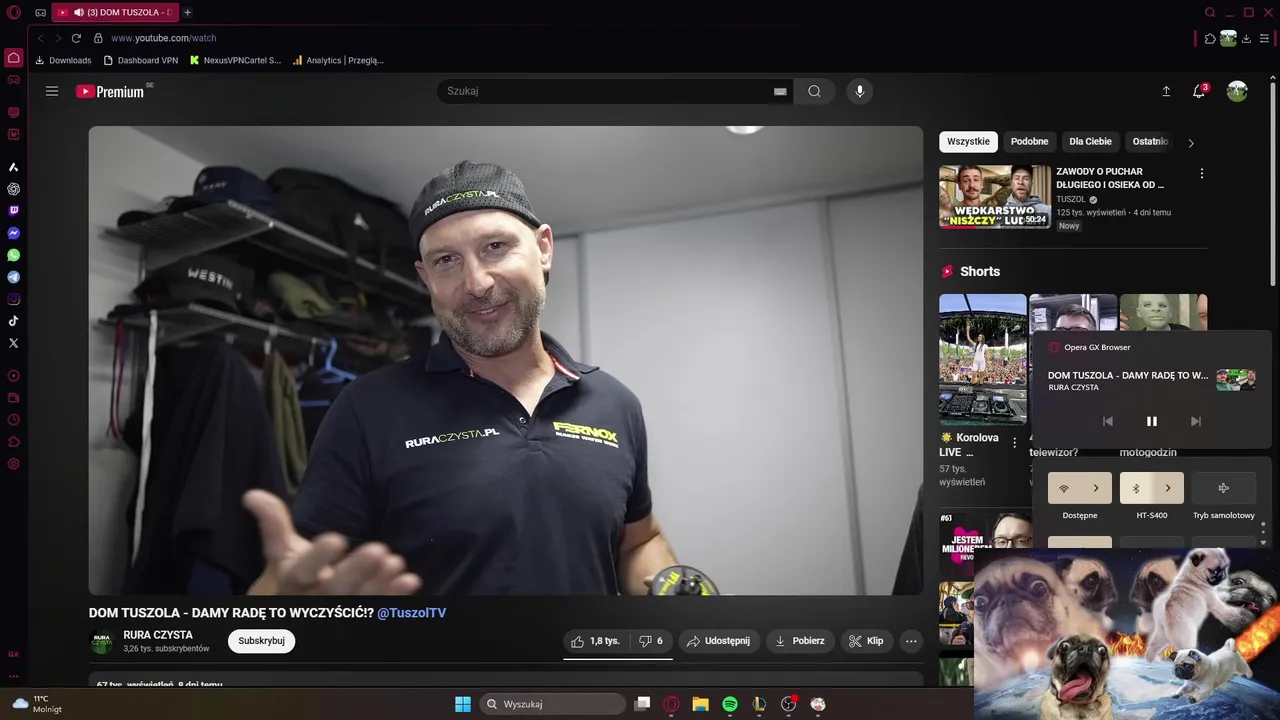Click the Udostępnij share button

coord(719,641)
